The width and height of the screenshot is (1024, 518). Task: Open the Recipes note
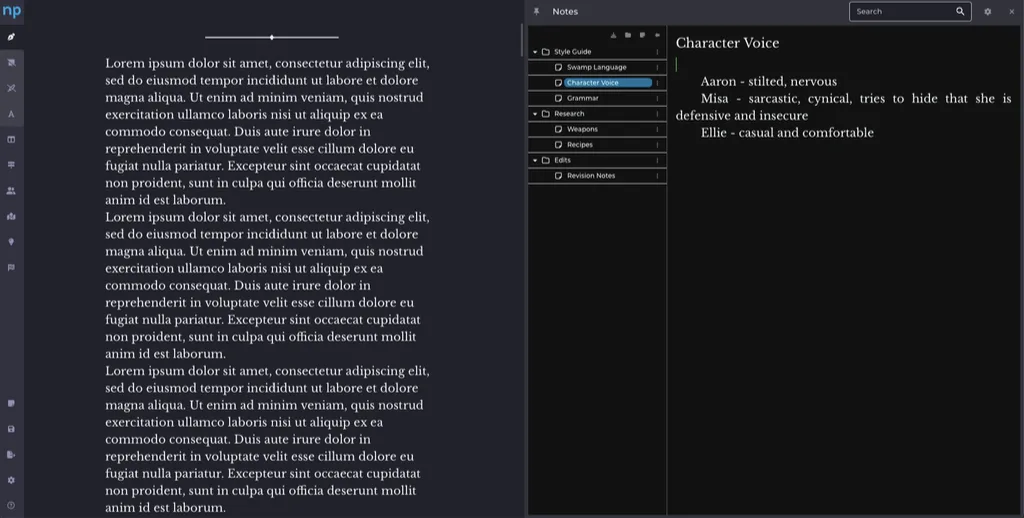pyautogui.click(x=580, y=145)
